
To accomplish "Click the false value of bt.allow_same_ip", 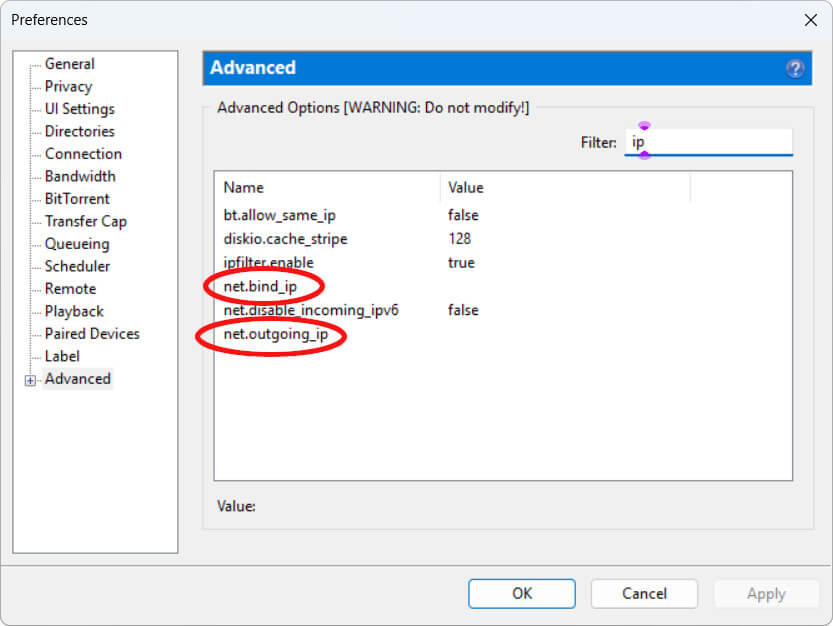I will point(463,215).
